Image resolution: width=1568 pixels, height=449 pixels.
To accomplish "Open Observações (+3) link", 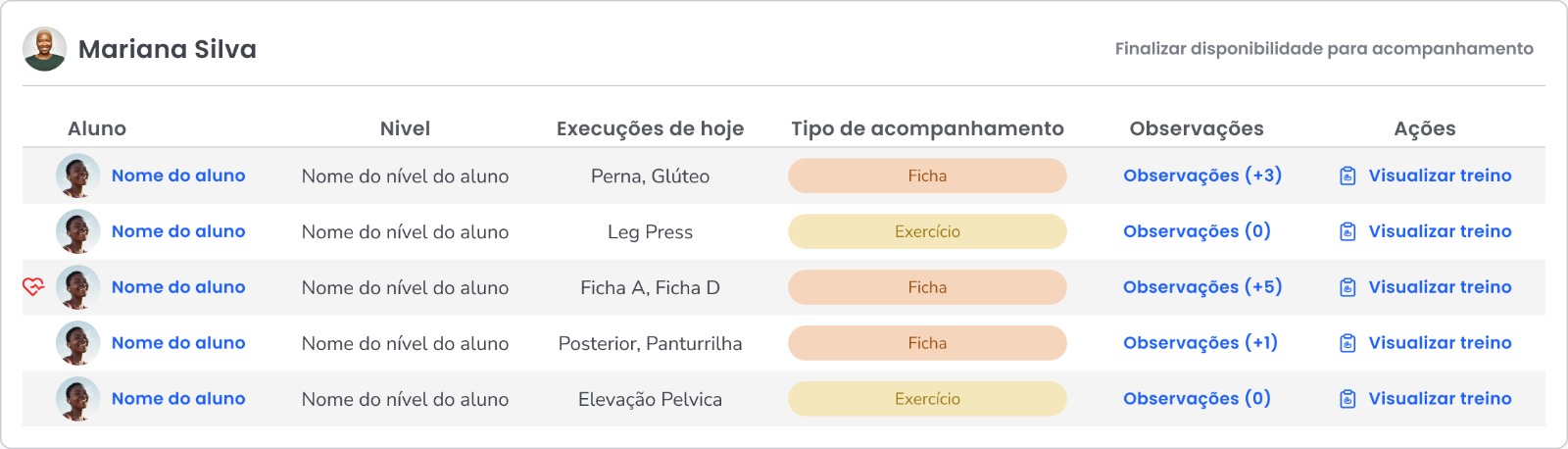I will (x=1201, y=175).
